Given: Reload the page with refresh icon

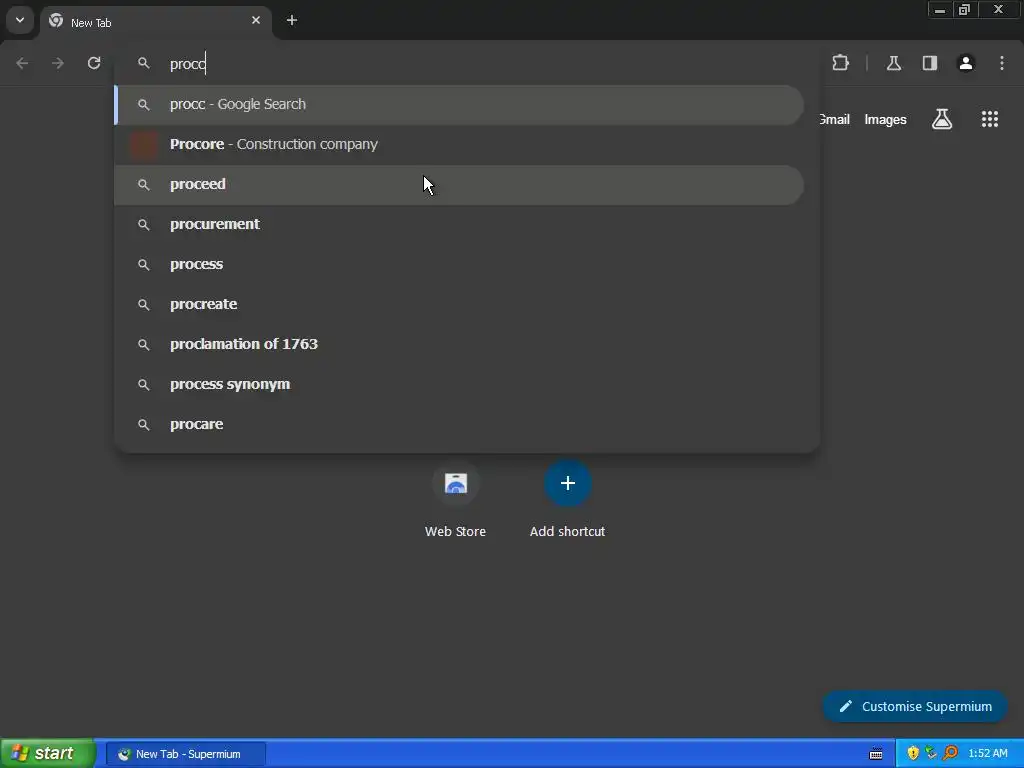Looking at the screenshot, I should [x=94, y=63].
